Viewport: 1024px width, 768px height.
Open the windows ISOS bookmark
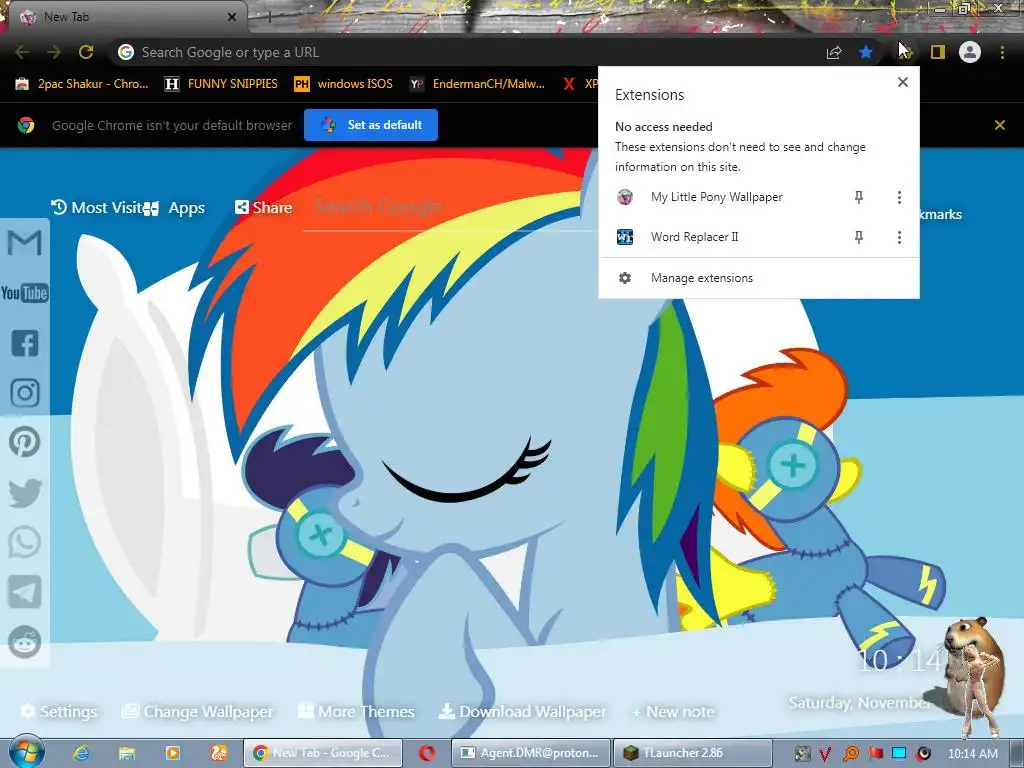click(344, 84)
